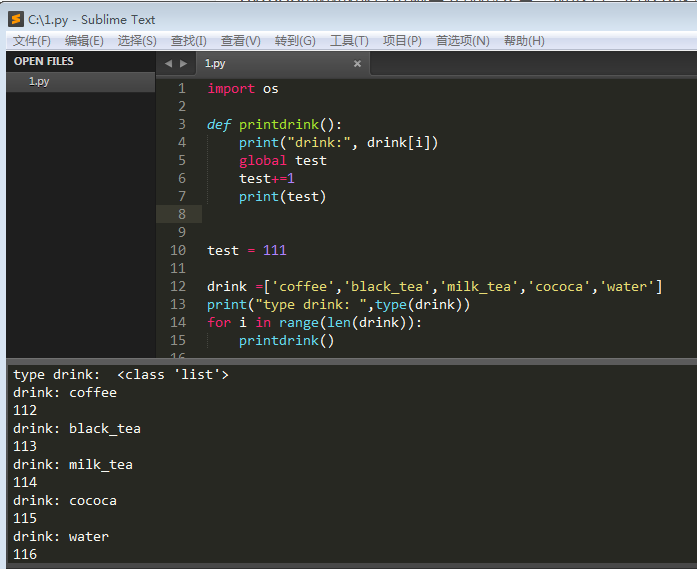Click output value 115
Screen dimensions: 697x569
coord(25,518)
